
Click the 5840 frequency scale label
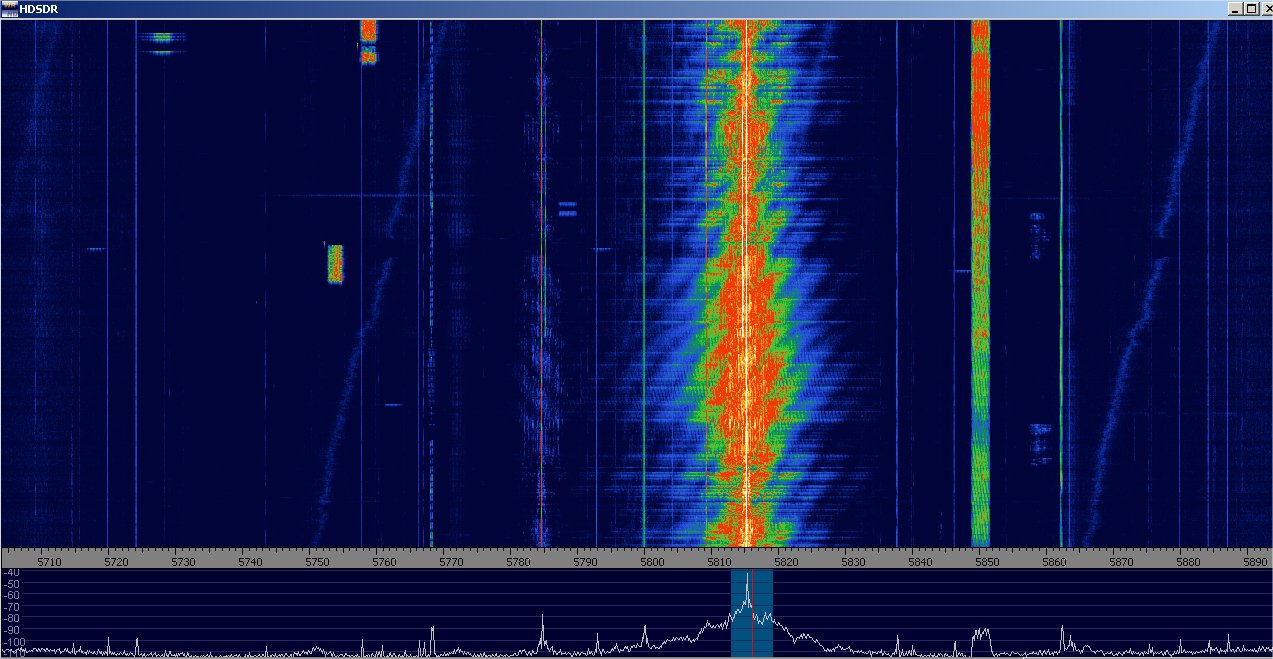pyautogui.click(x=920, y=562)
